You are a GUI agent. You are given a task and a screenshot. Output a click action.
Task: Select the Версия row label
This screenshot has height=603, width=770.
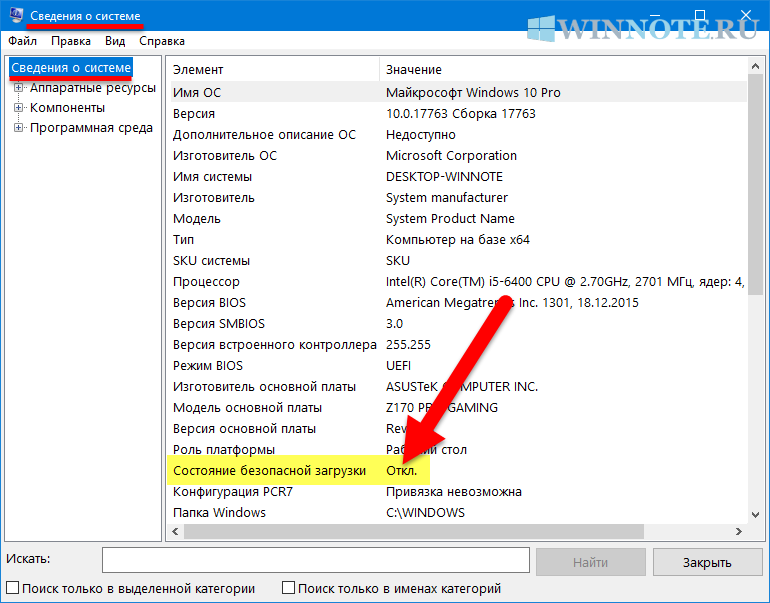tap(194, 114)
